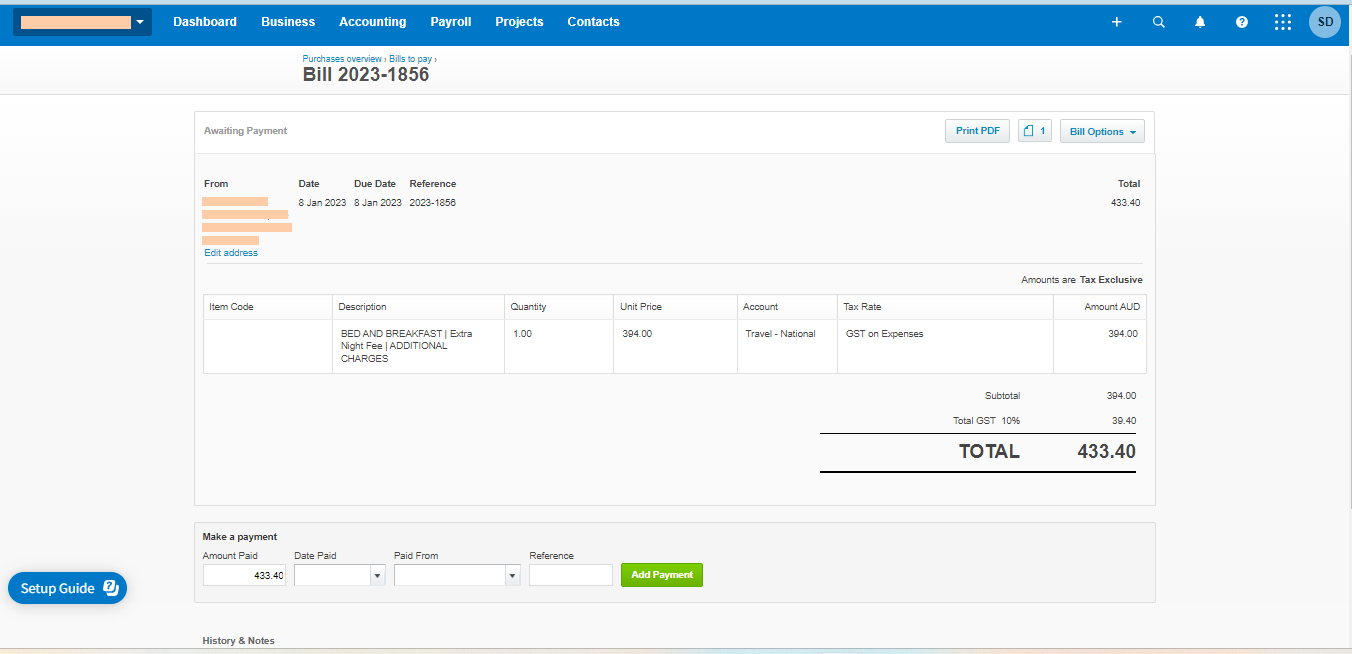The image size is (1352, 654).
Task: Click the Edit address link
Action: tap(231, 253)
